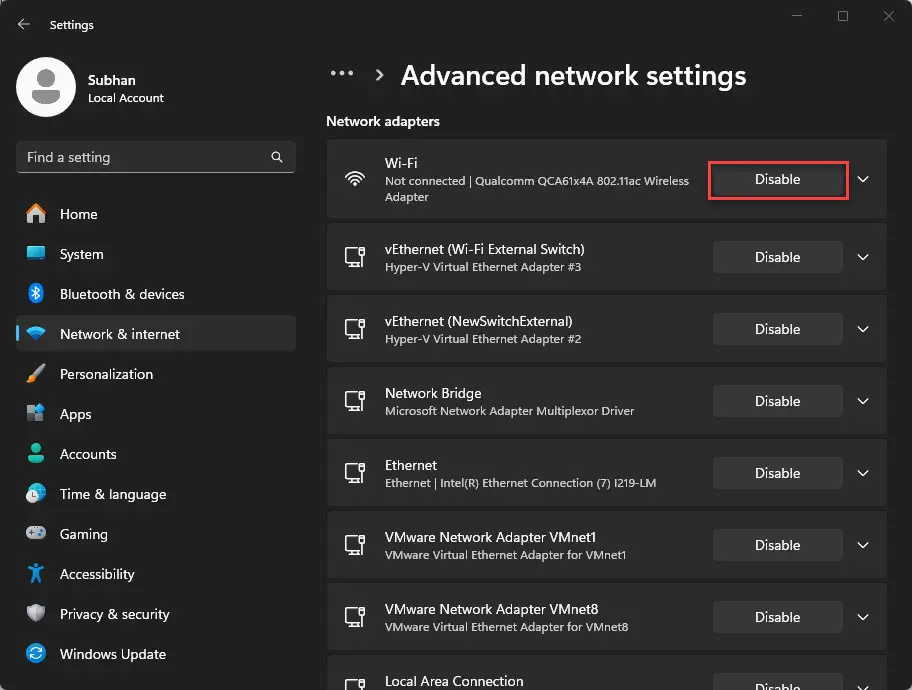Open the Gaming settings section

pyautogui.click(x=83, y=534)
